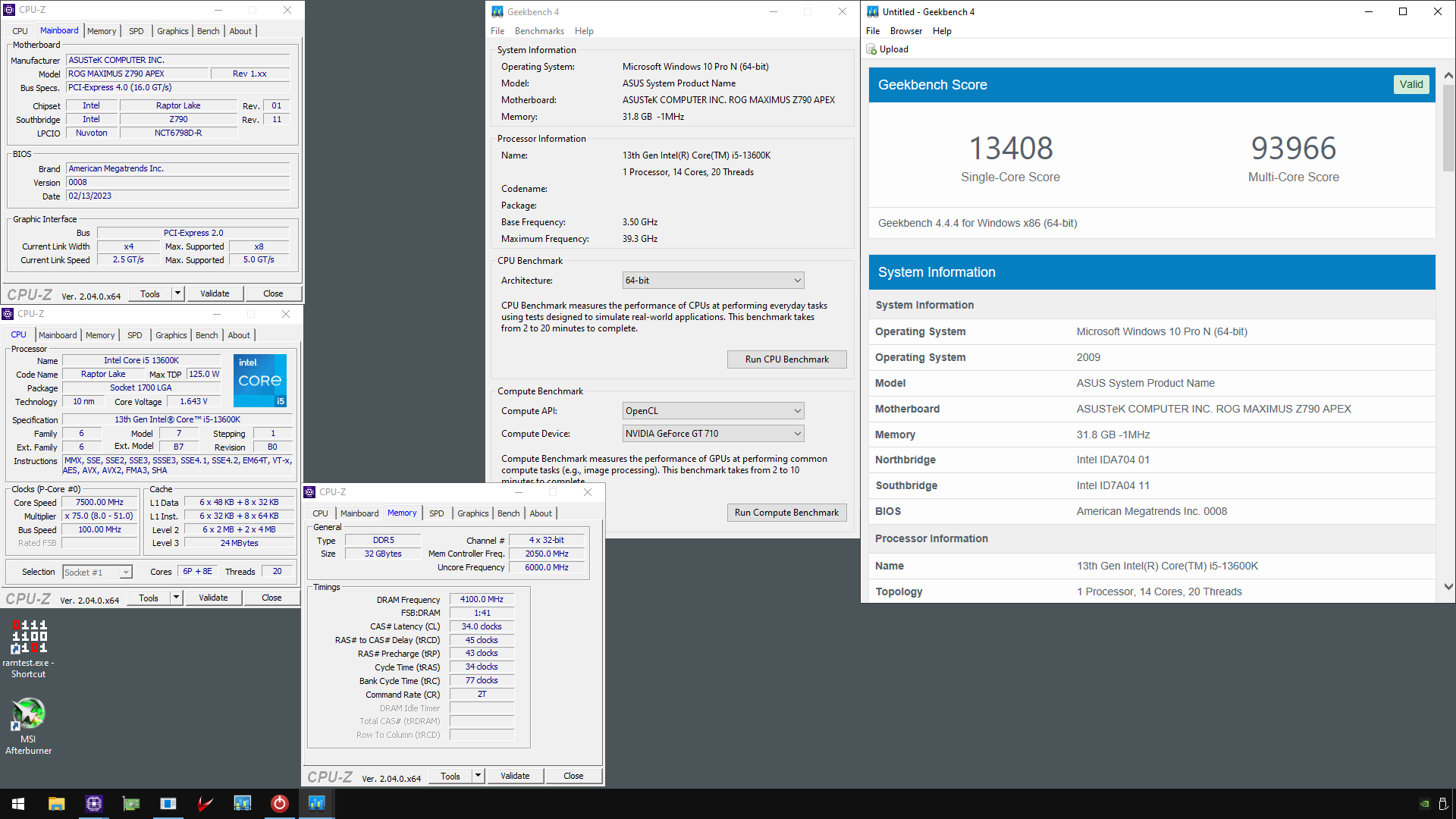Expand Tools arrow in the CPU-Z Mainboard window
Viewport: 1456px width, 819px height.
pyautogui.click(x=177, y=293)
